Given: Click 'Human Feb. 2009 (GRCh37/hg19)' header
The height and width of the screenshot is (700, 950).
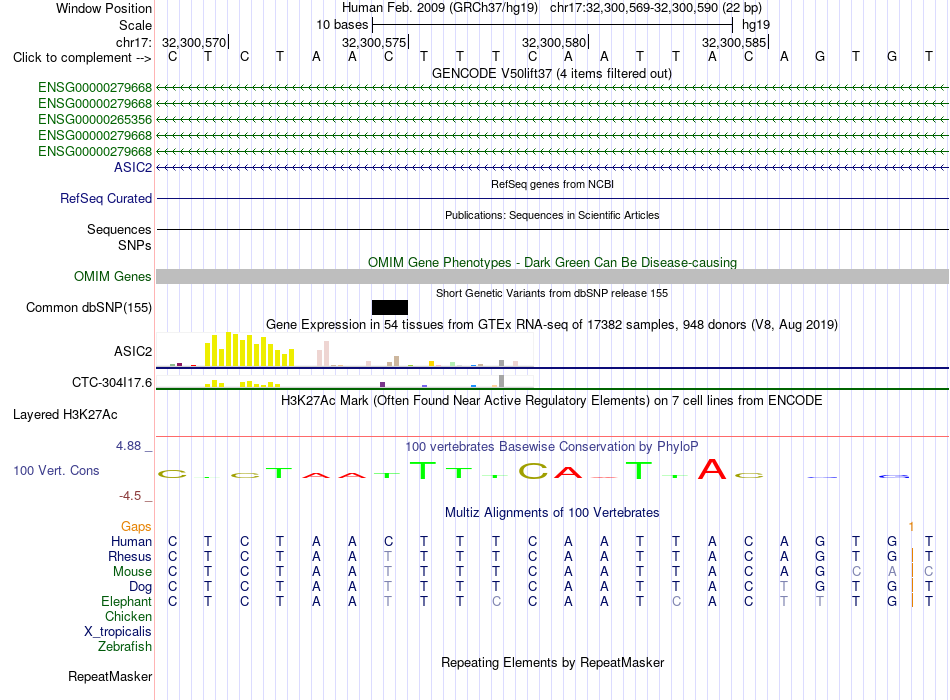Looking at the screenshot, I should coord(440,8).
